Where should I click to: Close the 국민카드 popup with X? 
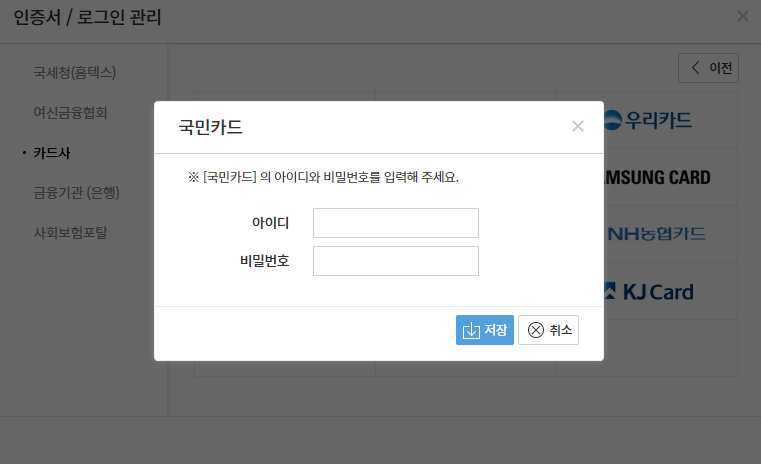pos(577,126)
